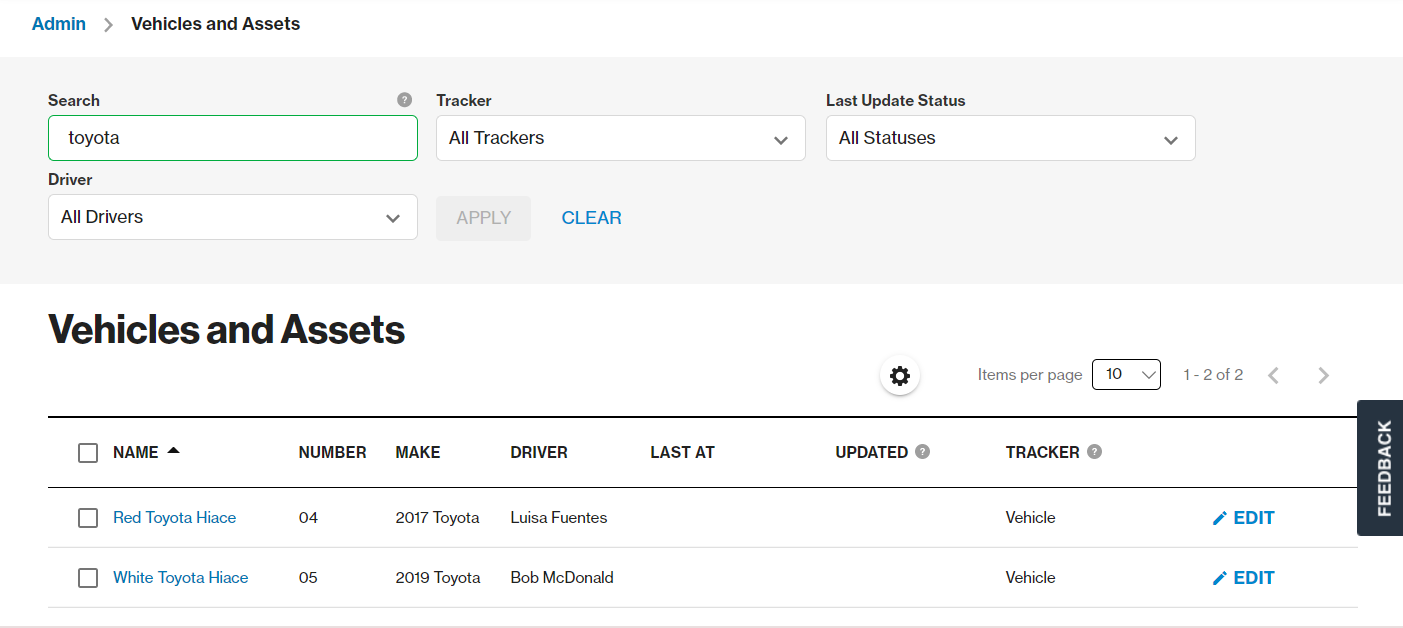Click the Search help question mark icon
Image resolution: width=1403 pixels, height=628 pixels.
tap(404, 100)
